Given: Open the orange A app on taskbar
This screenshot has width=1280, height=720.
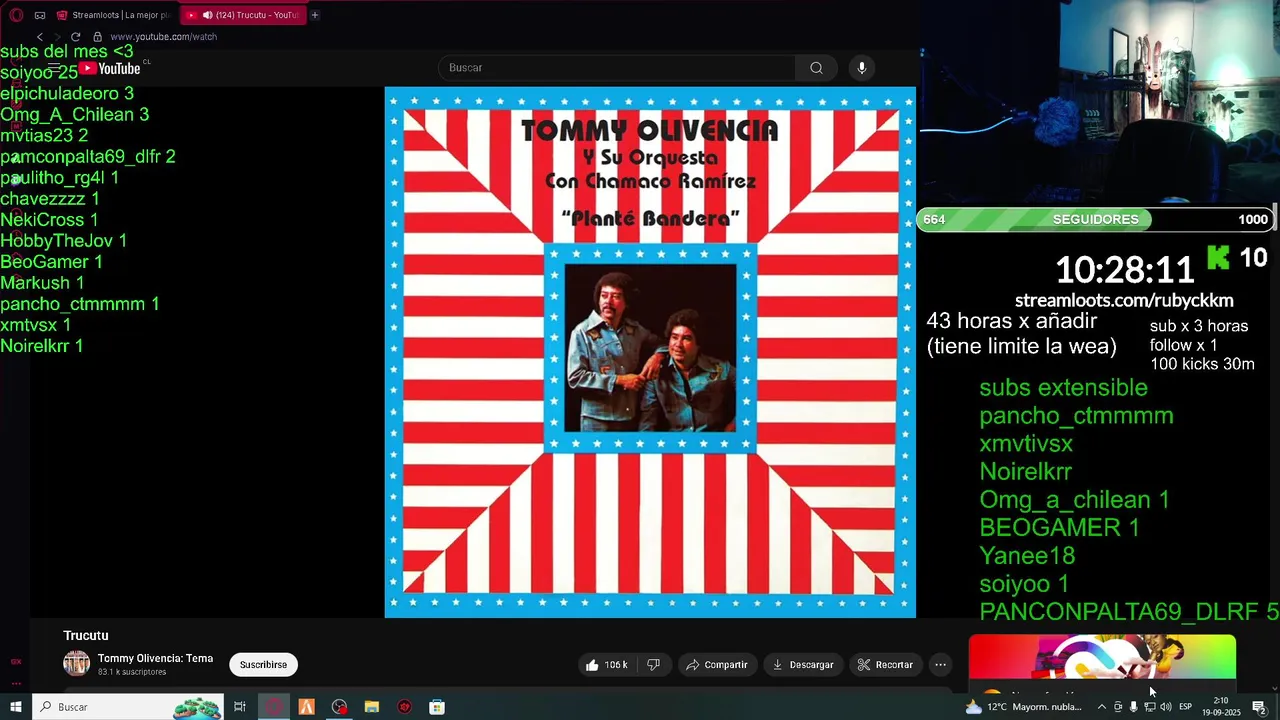Looking at the screenshot, I should click(x=306, y=707).
